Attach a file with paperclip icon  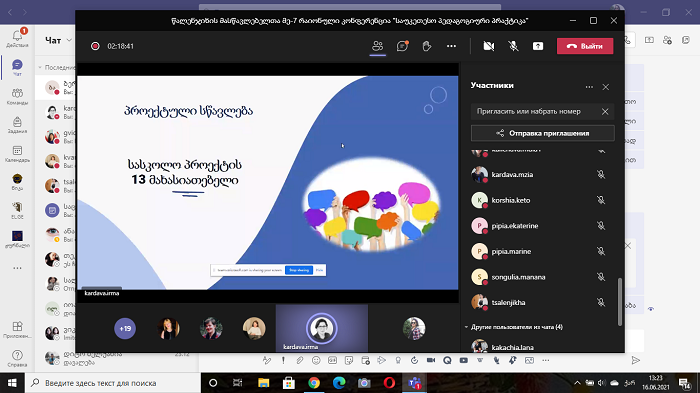(x=300, y=360)
